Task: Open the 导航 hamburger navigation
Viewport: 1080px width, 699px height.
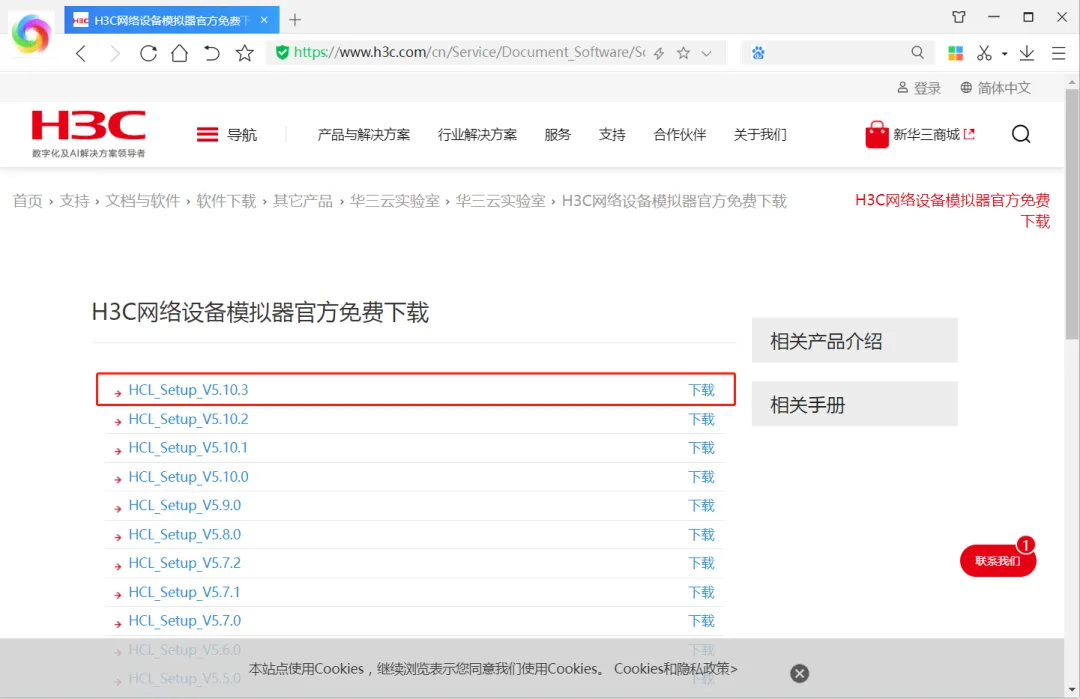Action: click(x=227, y=134)
